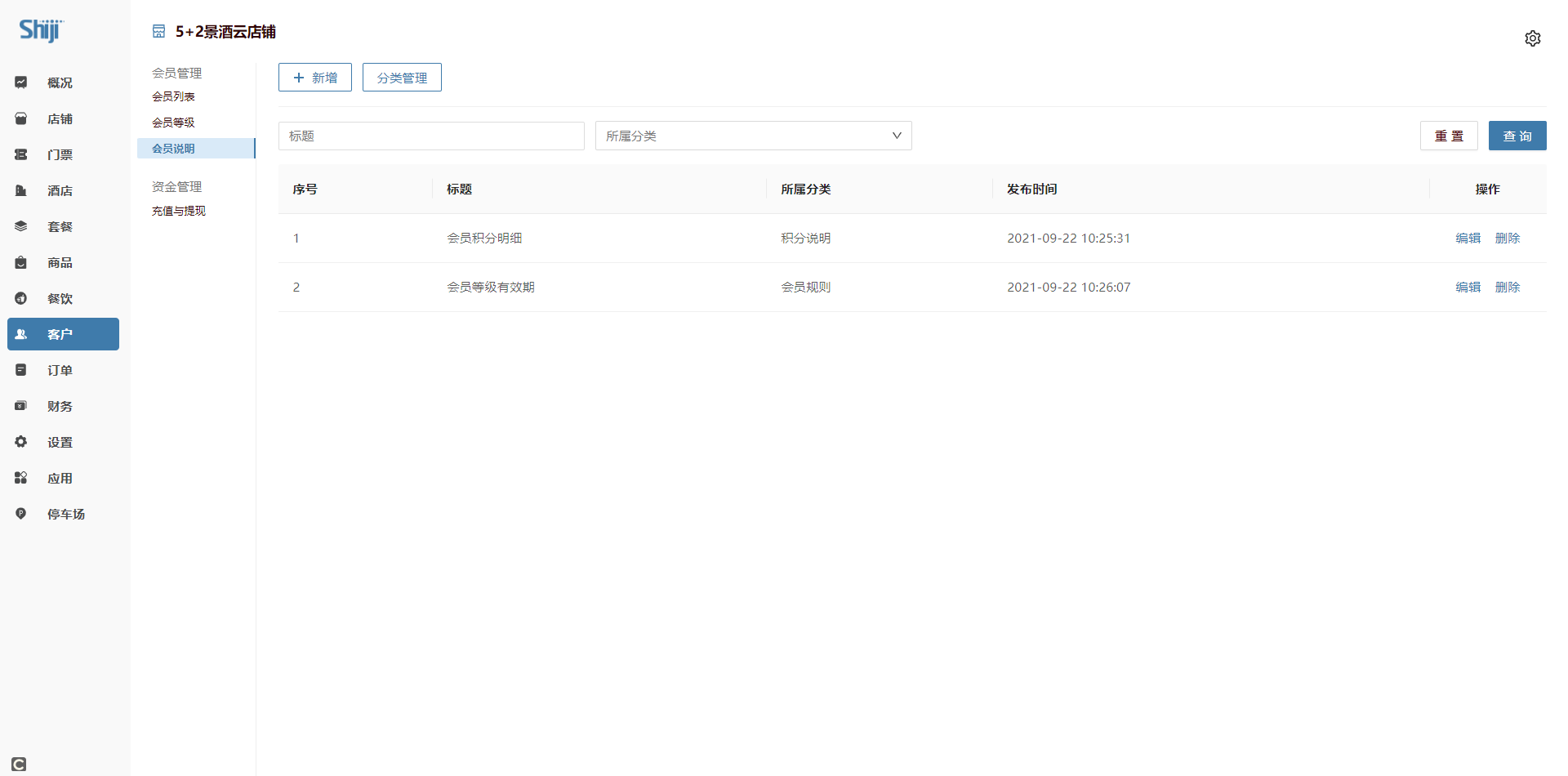
Task: Open the 概况 overview icon in sidebar
Action: coord(21,83)
